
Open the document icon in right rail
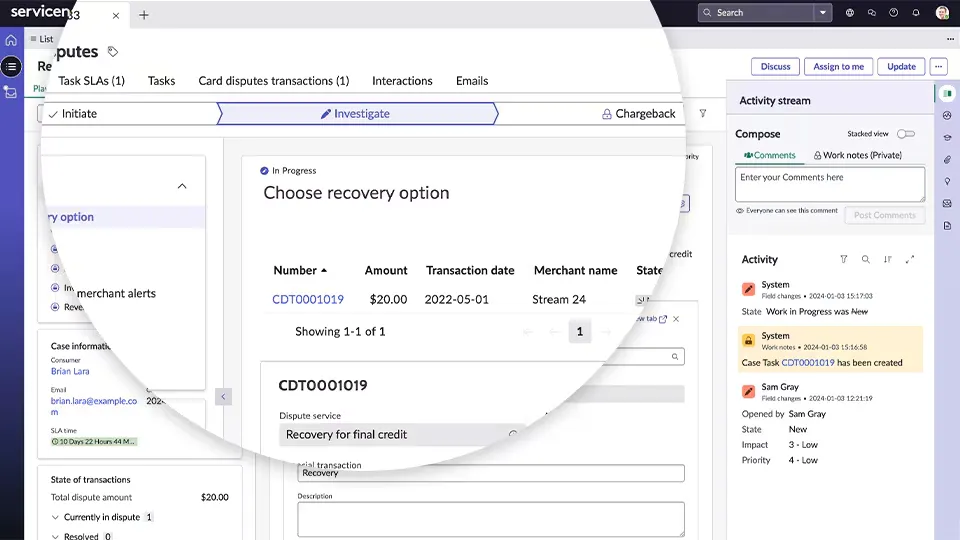pyautogui.click(x=947, y=226)
